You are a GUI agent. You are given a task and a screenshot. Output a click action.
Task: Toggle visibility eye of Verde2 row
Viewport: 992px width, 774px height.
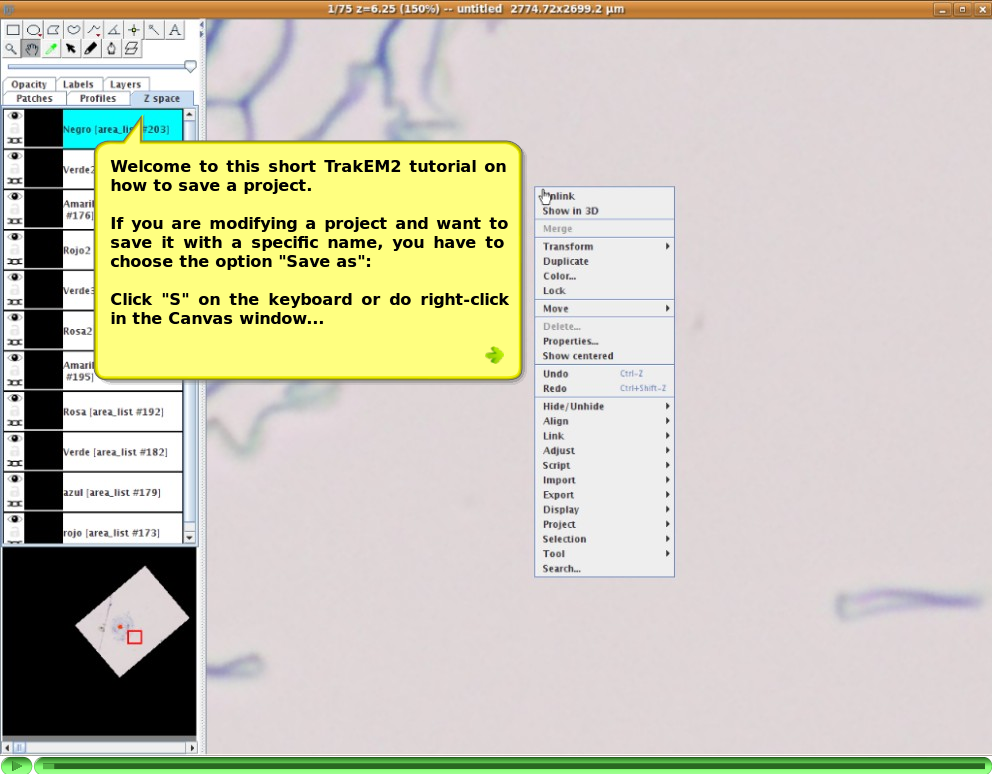click(x=15, y=156)
